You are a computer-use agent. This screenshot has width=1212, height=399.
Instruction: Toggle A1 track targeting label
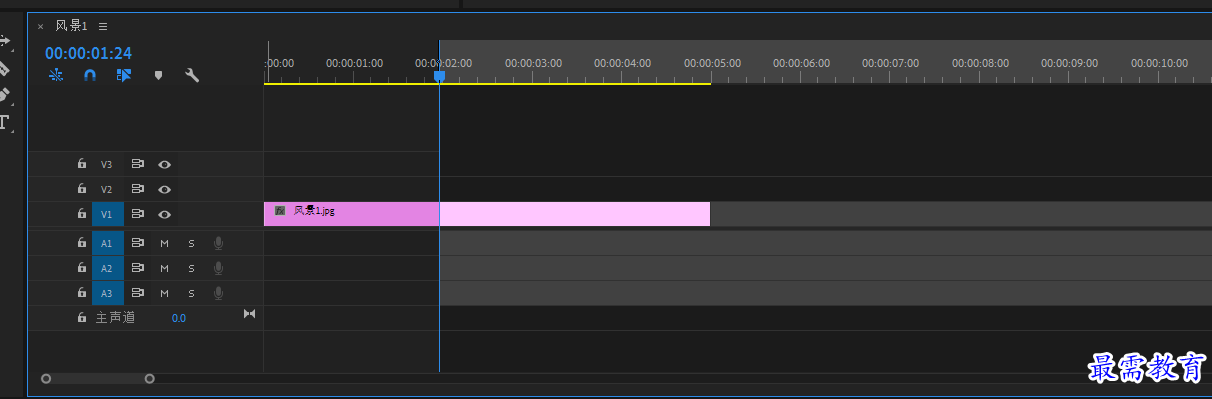click(107, 243)
